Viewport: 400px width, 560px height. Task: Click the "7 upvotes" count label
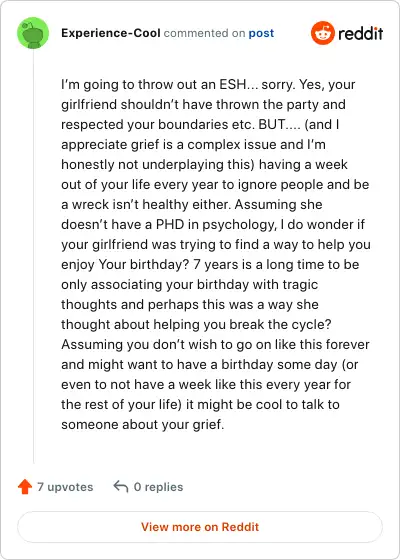click(x=65, y=487)
